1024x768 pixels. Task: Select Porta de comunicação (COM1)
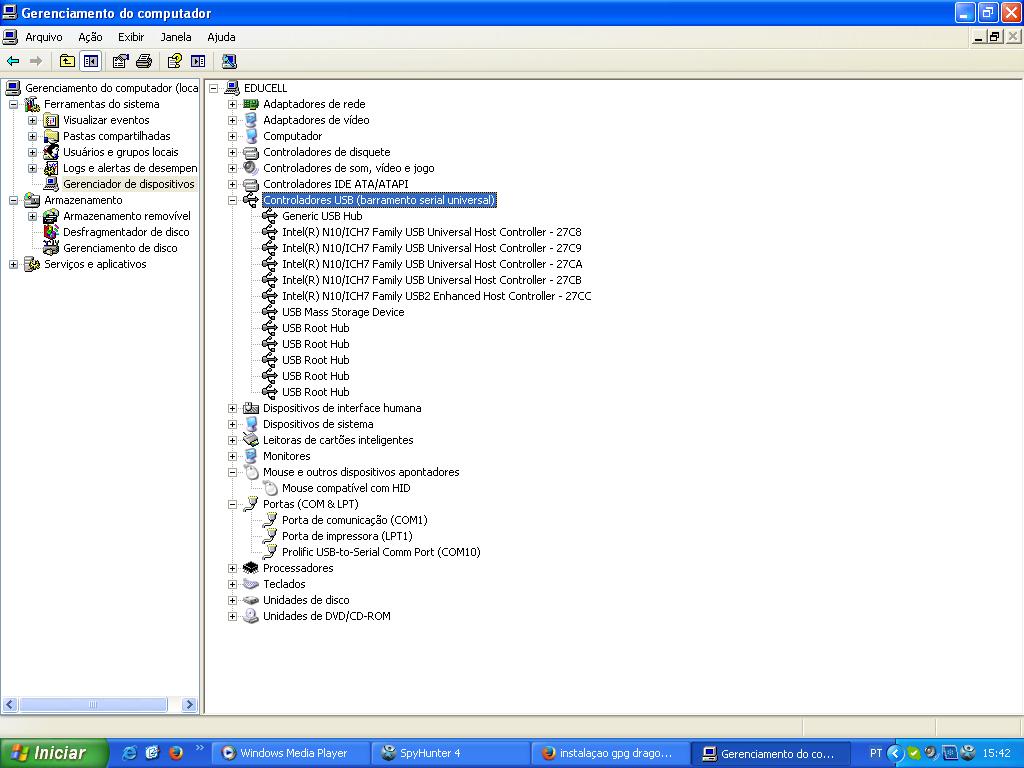pos(355,520)
